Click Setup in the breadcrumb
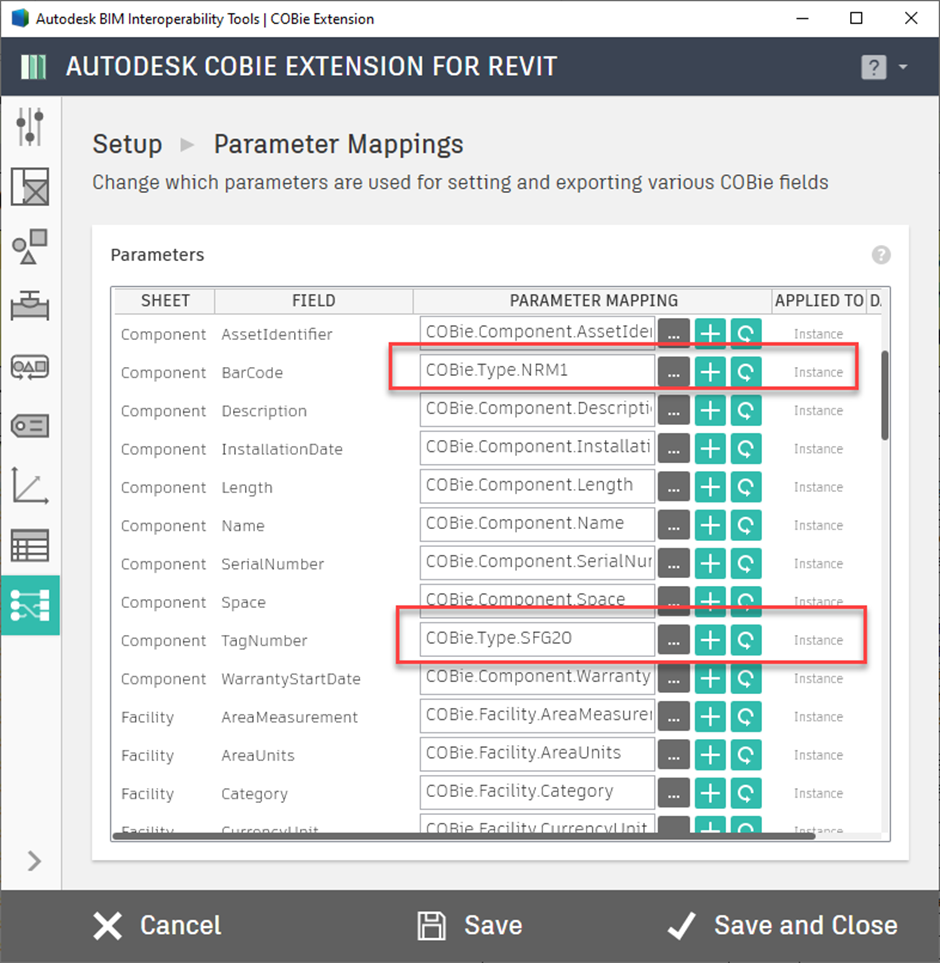The height and width of the screenshot is (963, 940). (127, 144)
